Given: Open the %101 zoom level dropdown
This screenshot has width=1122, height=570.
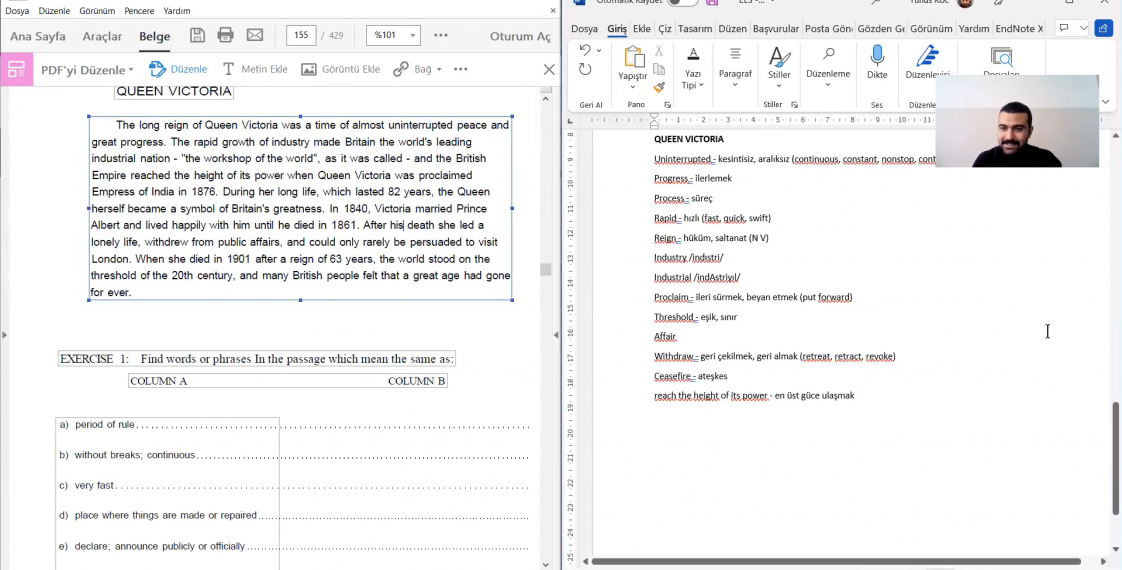Looking at the screenshot, I should tap(393, 36).
